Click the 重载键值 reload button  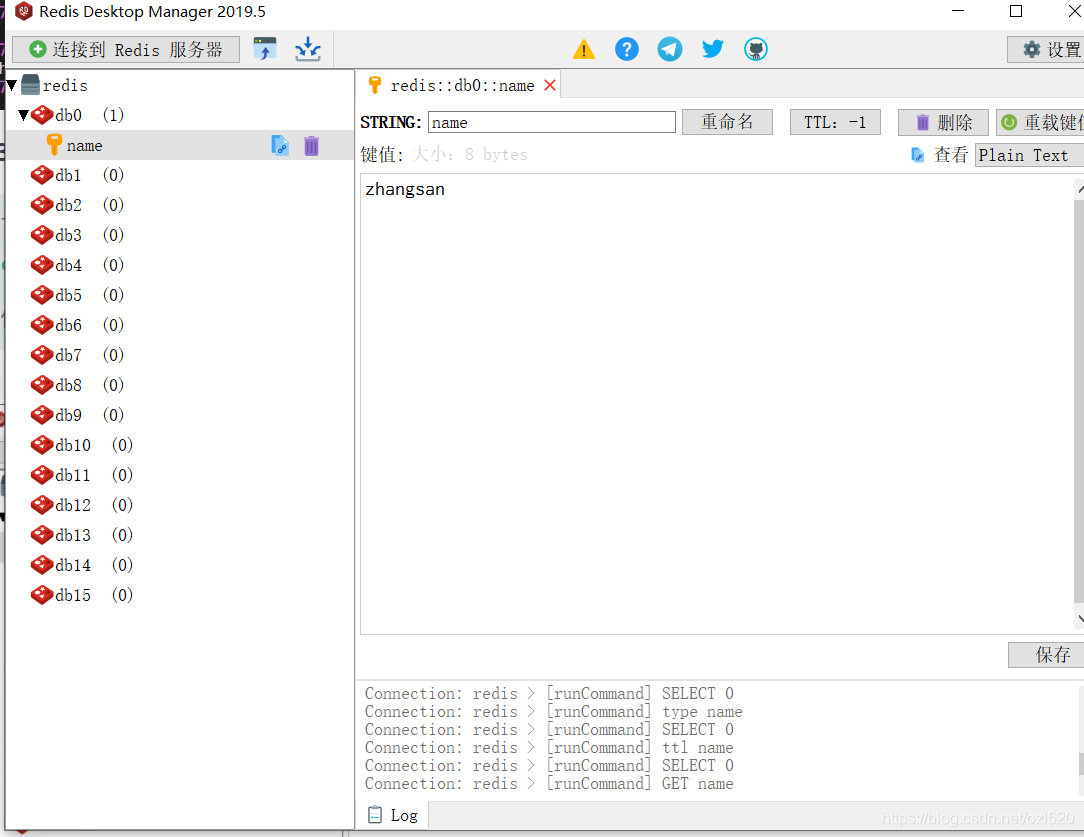[1040, 122]
